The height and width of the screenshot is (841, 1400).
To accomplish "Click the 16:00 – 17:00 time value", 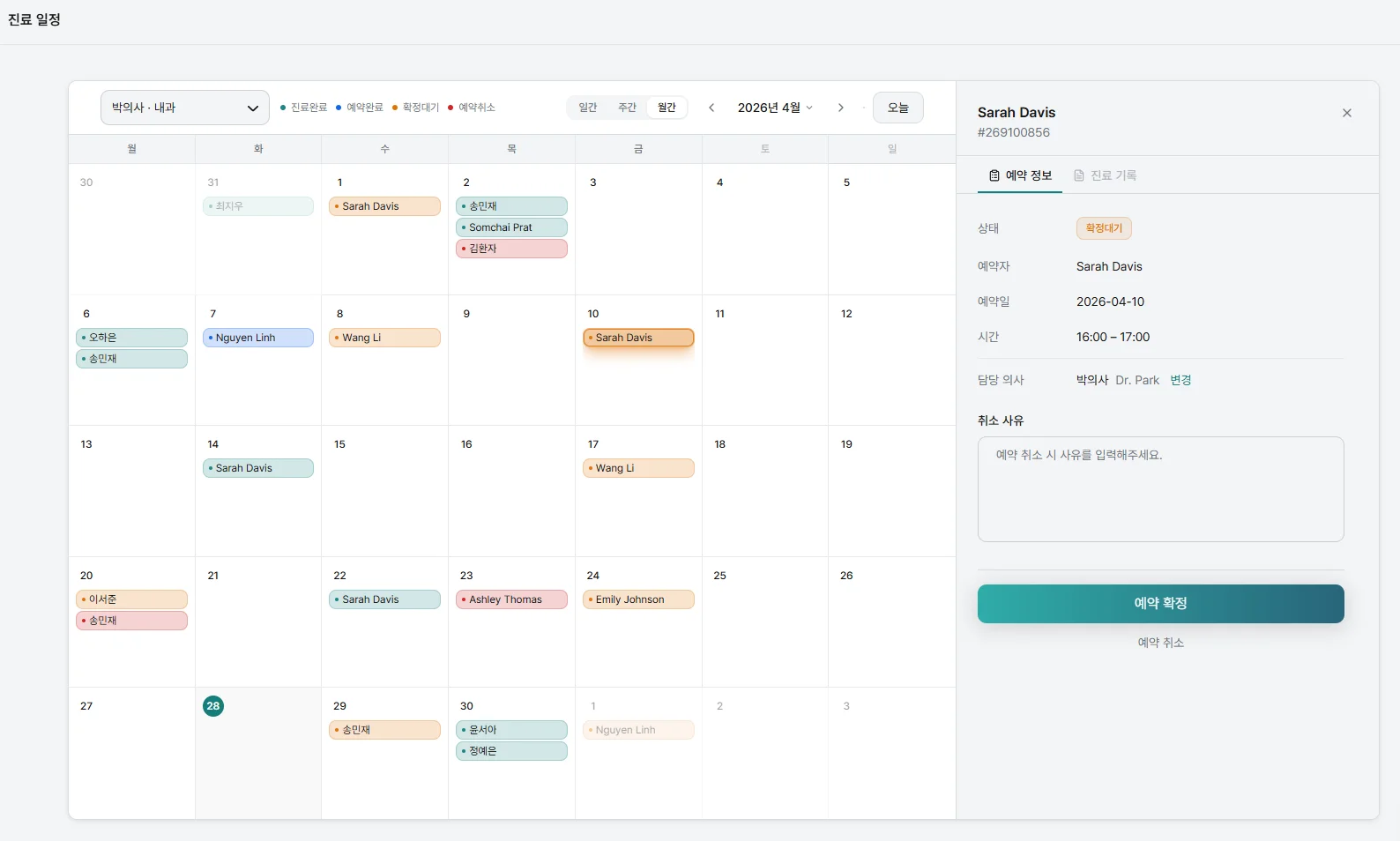I will pos(1113,337).
